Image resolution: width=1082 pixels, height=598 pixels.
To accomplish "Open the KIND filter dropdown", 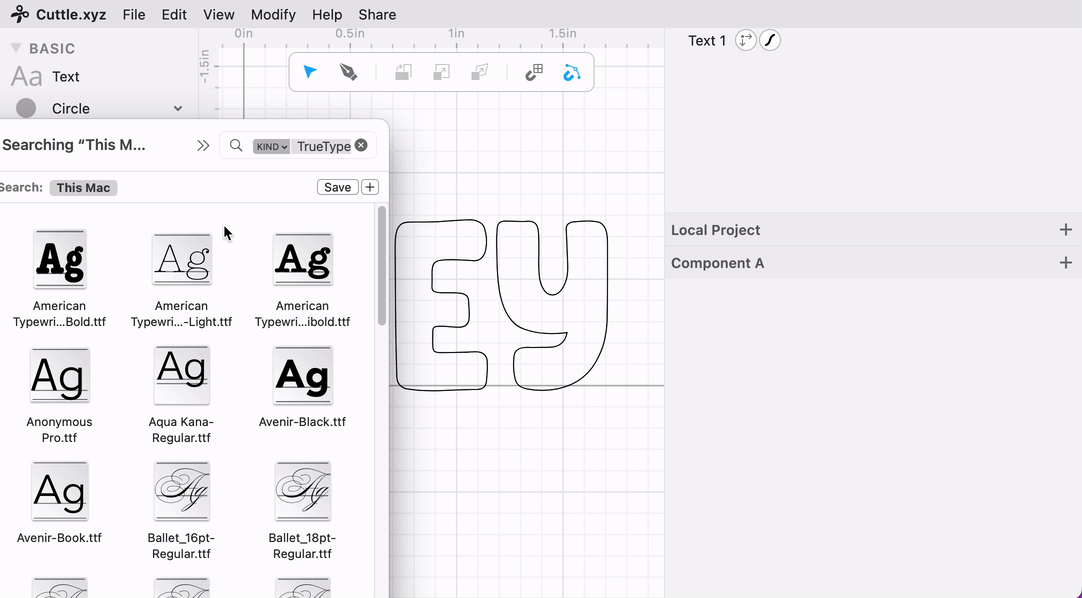I will (x=271, y=146).
